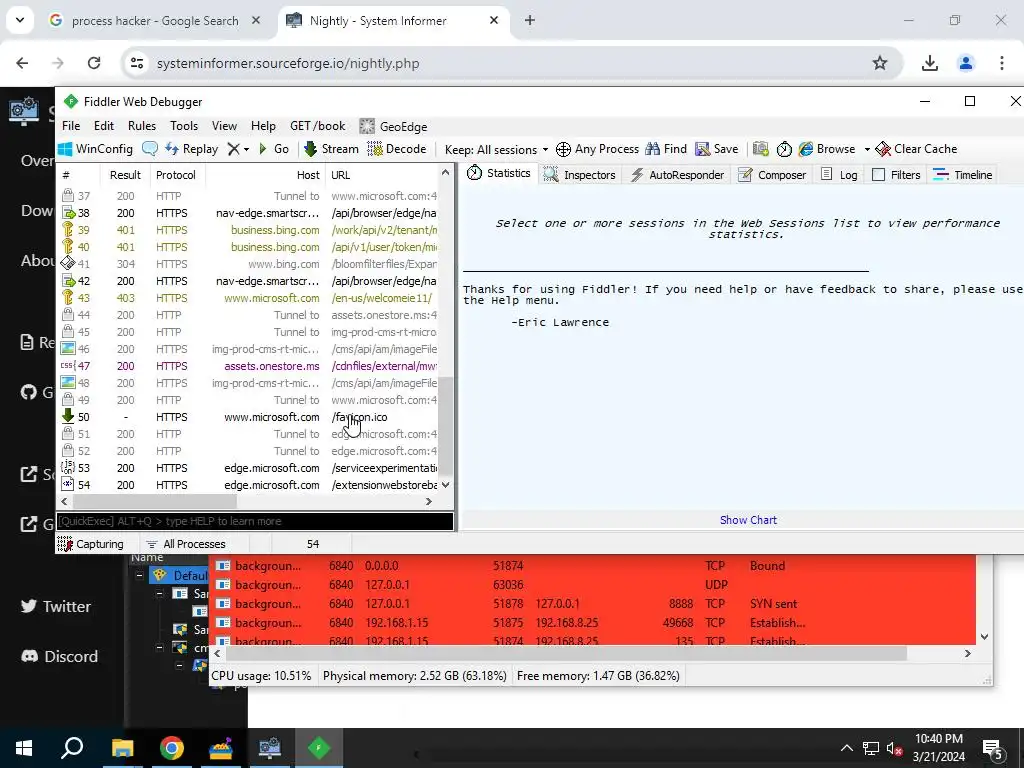Bookmark this page with the star icon
This screenshot has width=1024, height=768.
(x=880, y=63)
